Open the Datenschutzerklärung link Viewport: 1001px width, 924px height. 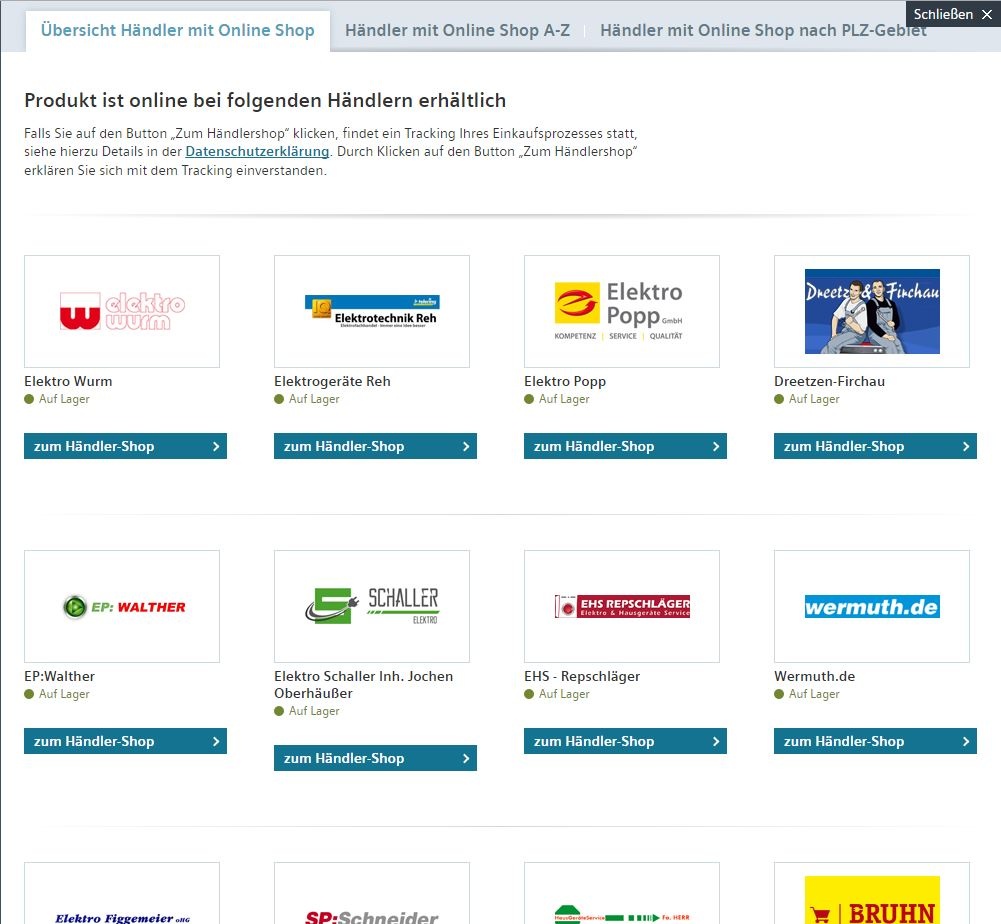pos(257,151)
